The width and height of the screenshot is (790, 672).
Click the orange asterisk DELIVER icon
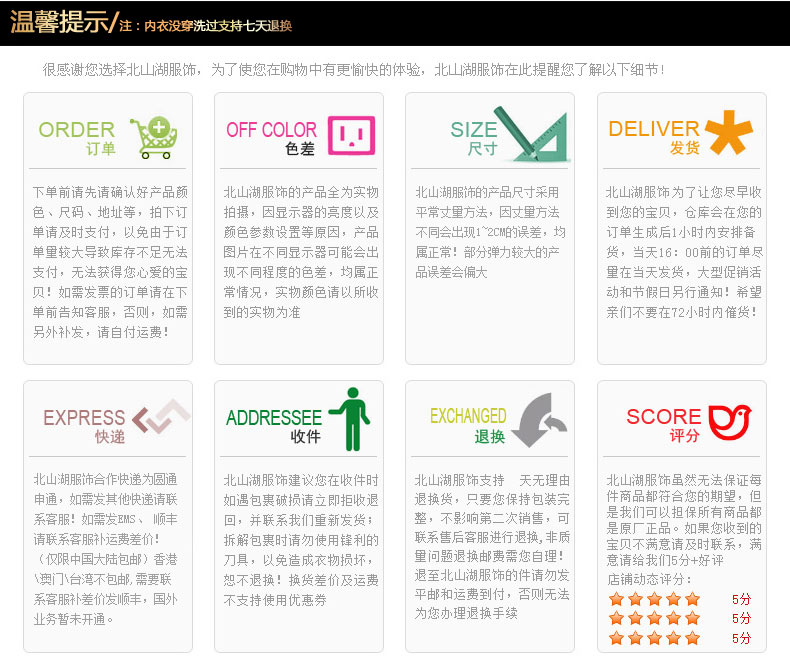point(729,132)
